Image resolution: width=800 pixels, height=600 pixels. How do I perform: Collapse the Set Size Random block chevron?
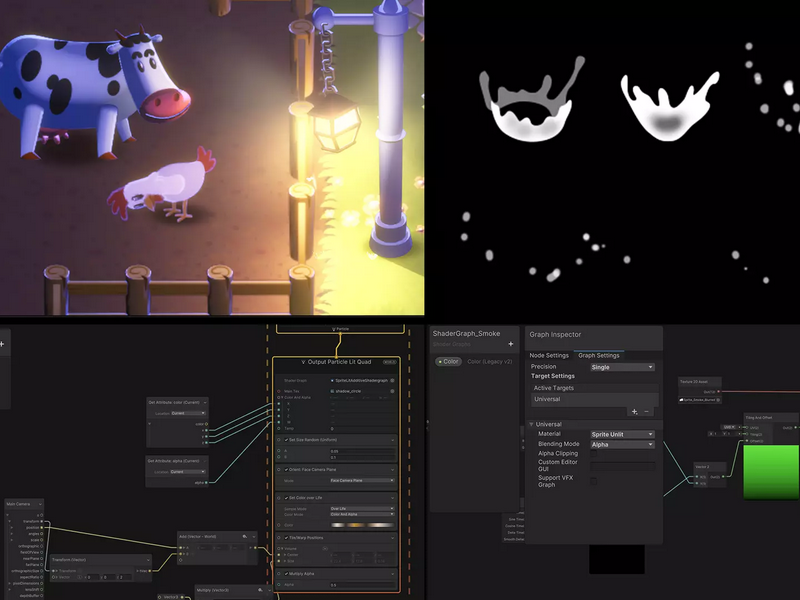point(392,440)
